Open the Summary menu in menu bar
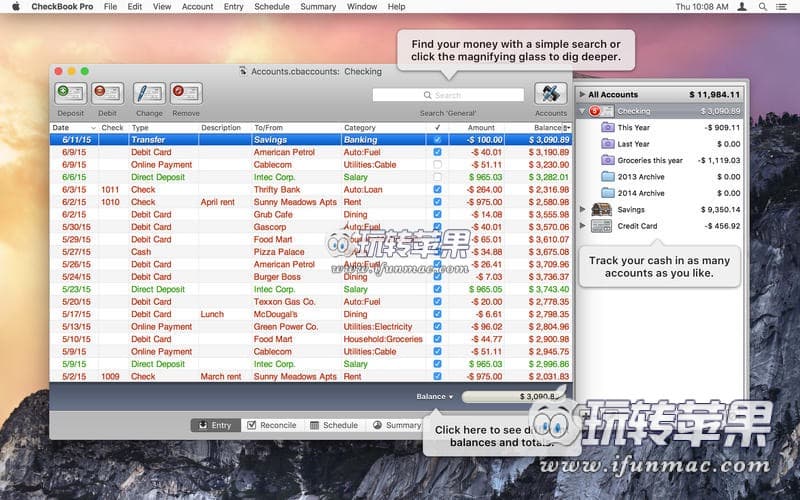 point(318,7)
